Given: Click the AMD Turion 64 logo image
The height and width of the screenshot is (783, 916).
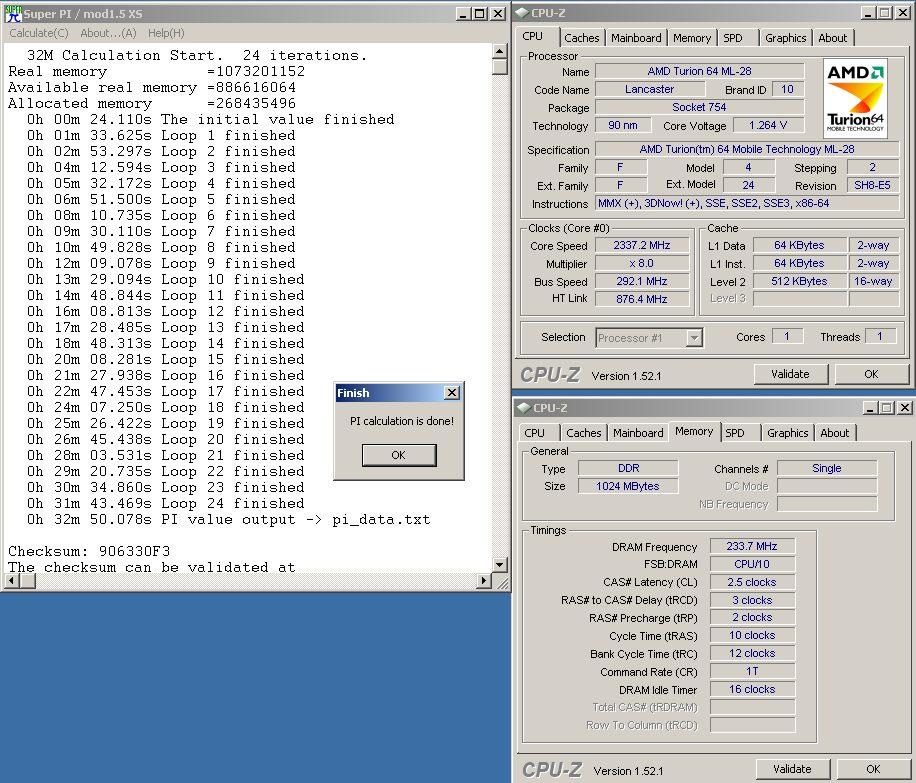Looking at the screenshot, I should 855,99.
